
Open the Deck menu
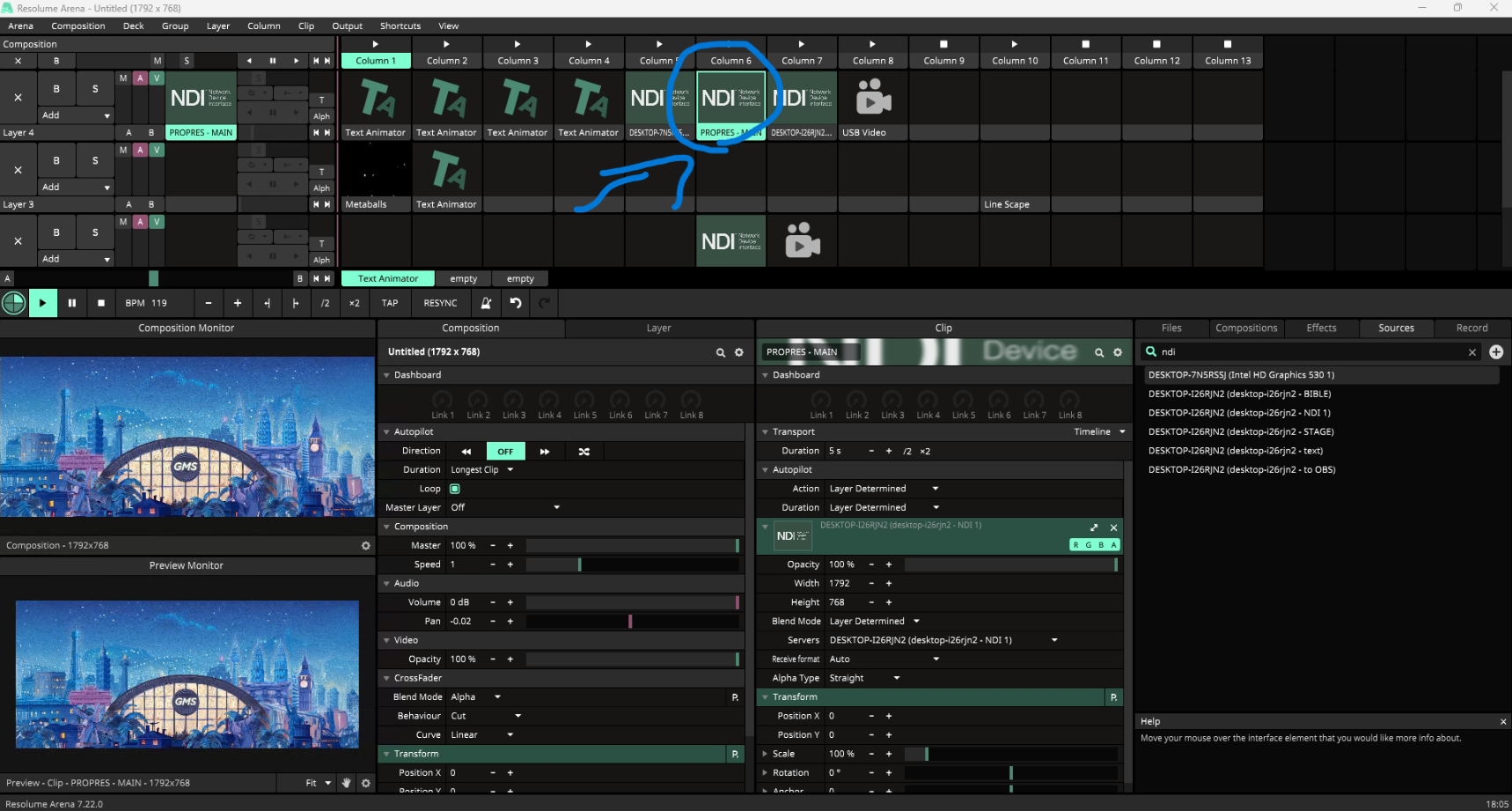click(x=134, y=26)
